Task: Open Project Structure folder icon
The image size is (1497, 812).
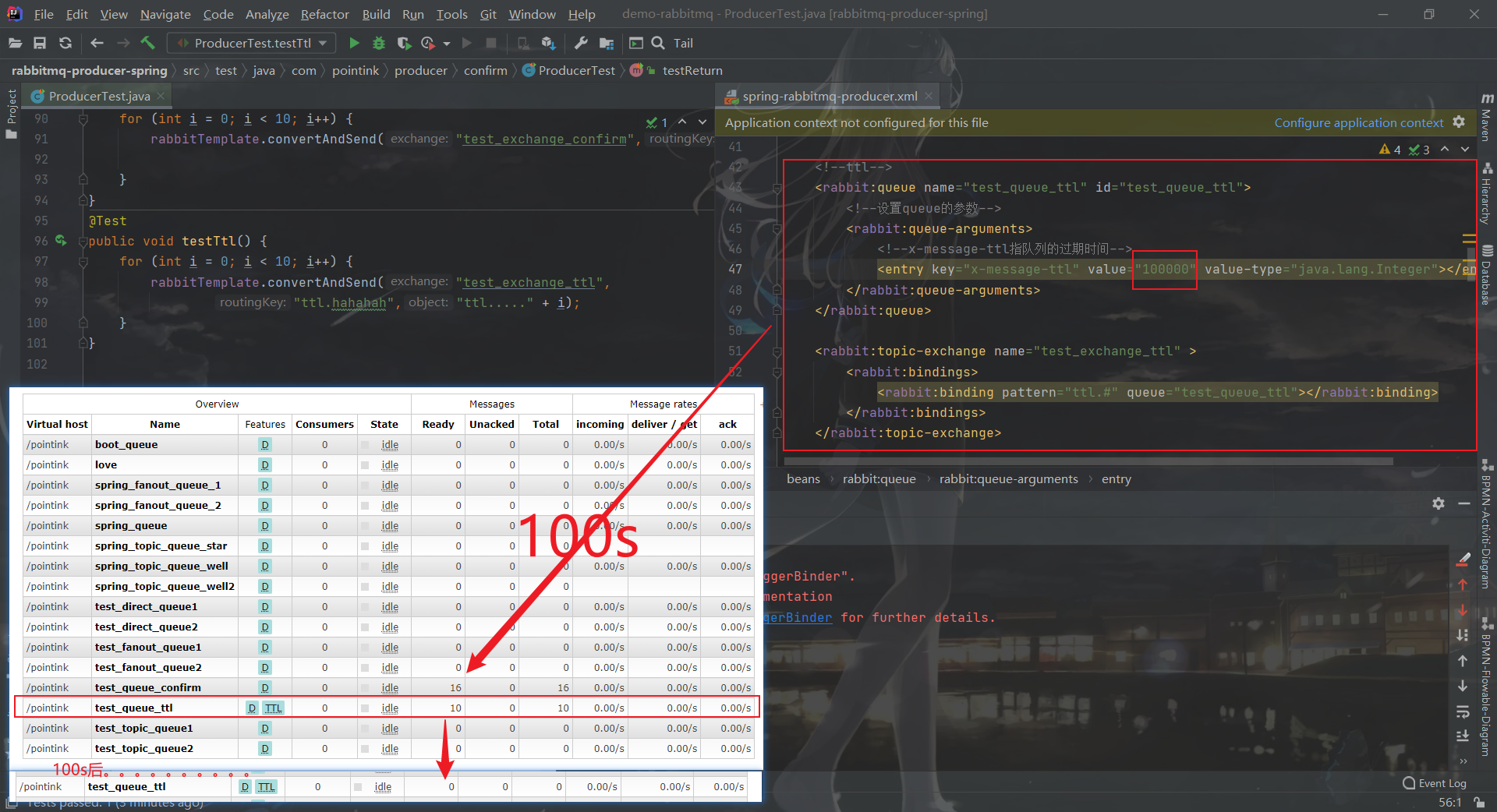Action: (x=606, y=43)
